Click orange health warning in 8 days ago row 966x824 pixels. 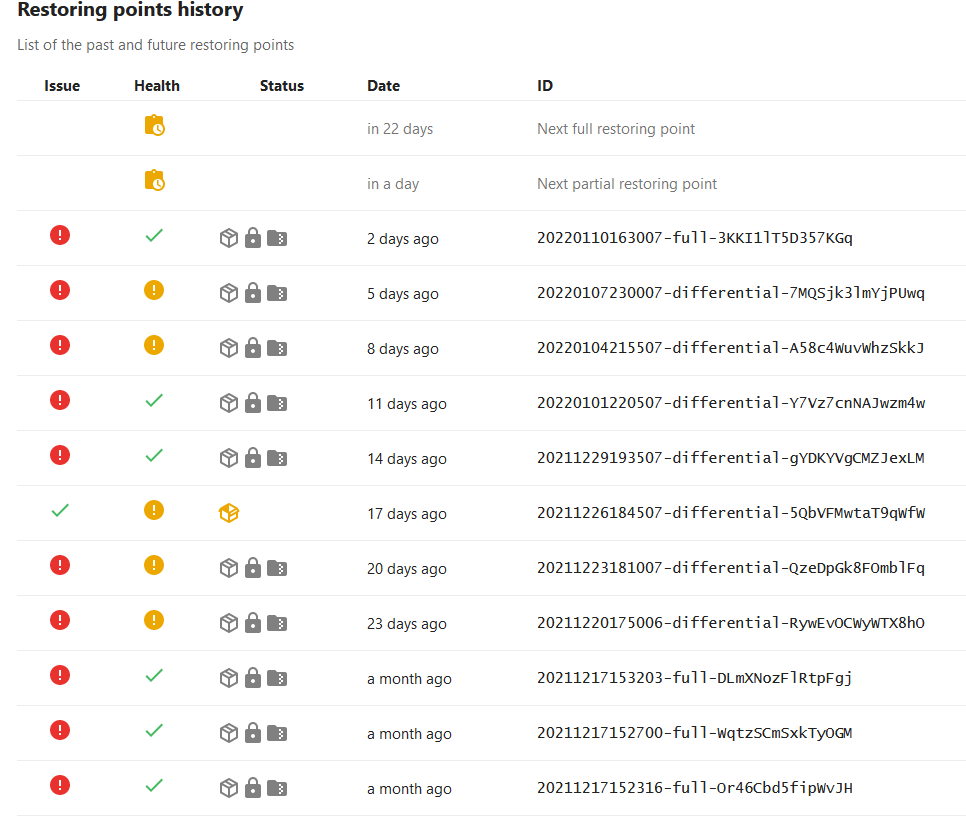pyautogui.click(x=154, y=345)
